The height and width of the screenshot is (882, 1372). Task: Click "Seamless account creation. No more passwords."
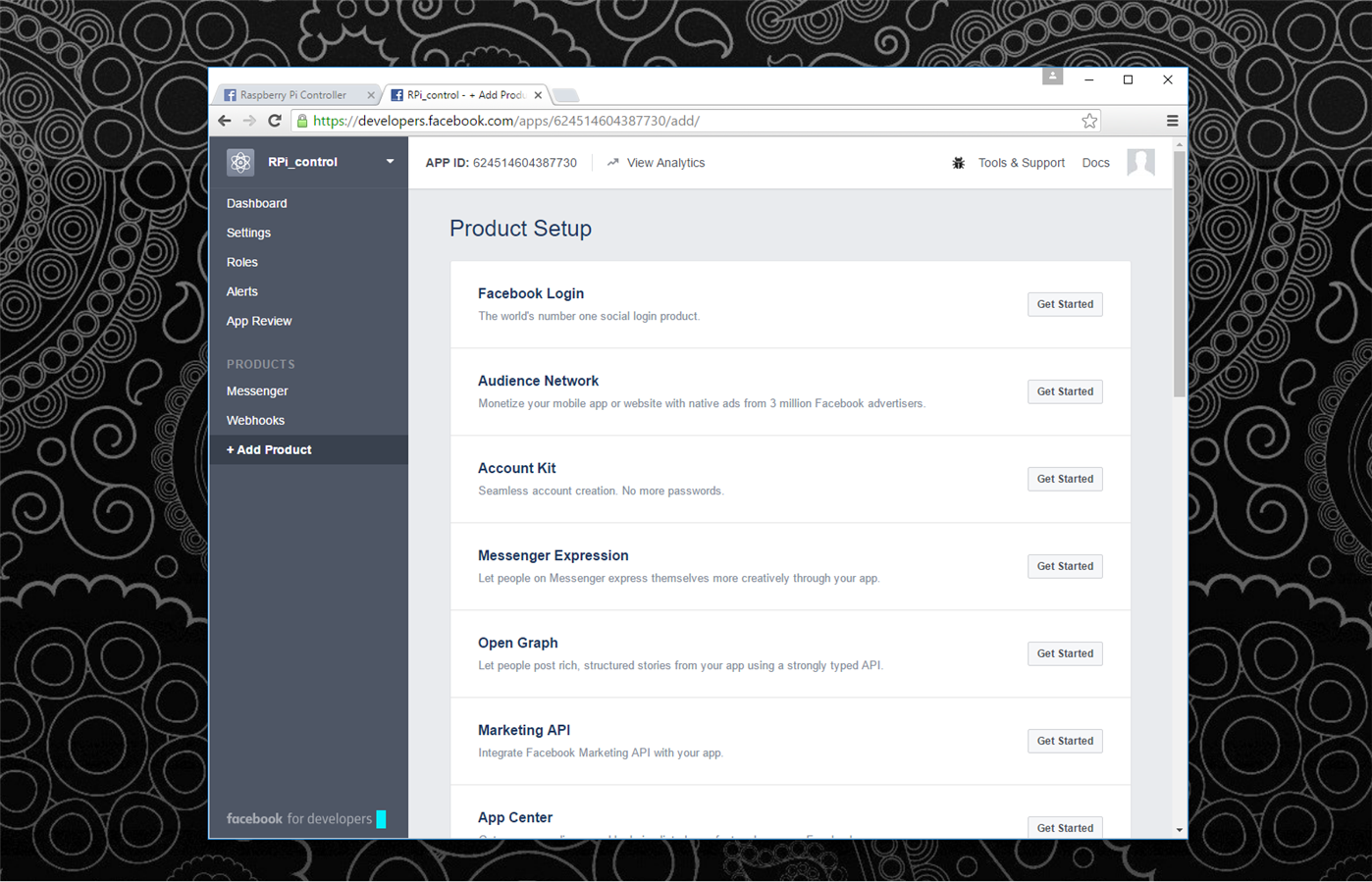point(601,491)
